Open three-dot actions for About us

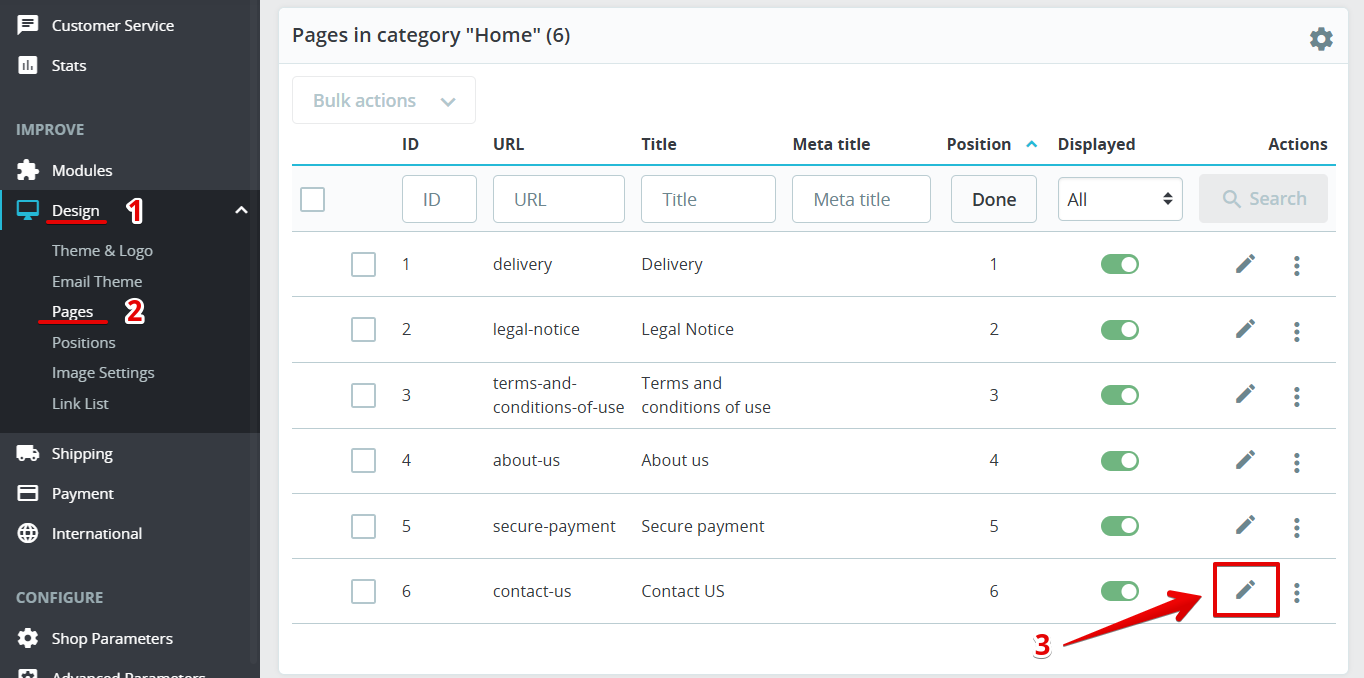pos(1296,462)
